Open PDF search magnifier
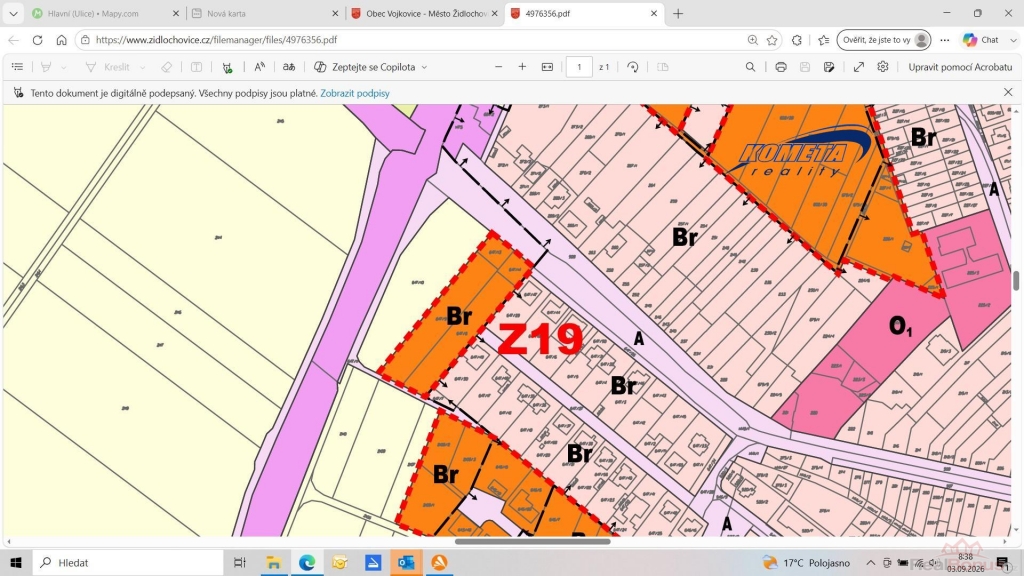The image size is (1024, 576). (750, 67)
